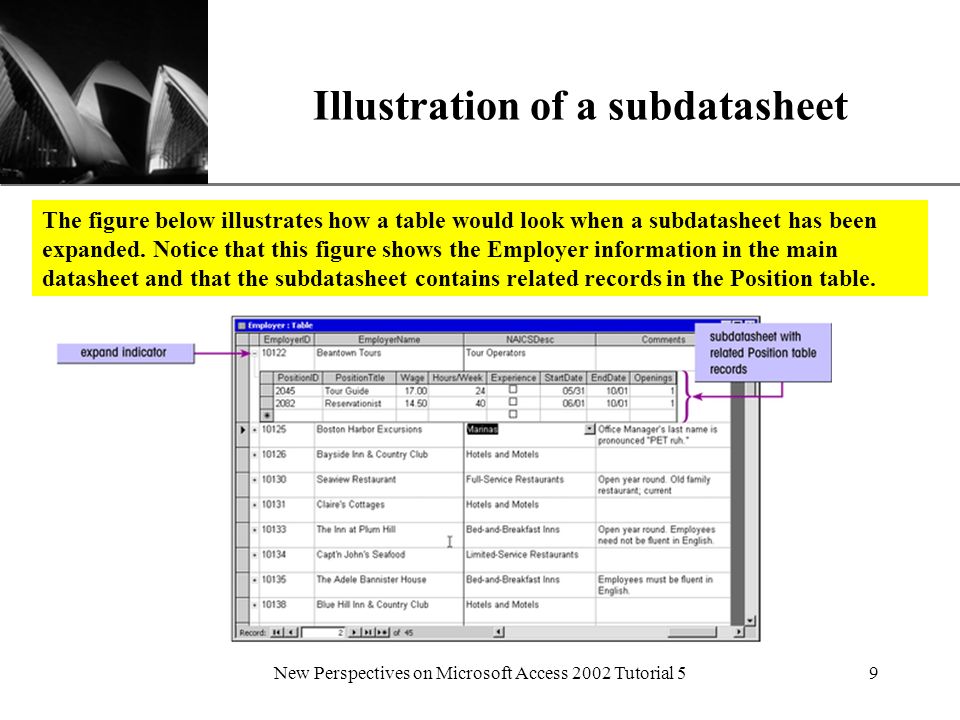This screenshot has height=720, width=960.
Task: Click vertical scrollbar down arrow
Action: (751, 621)
